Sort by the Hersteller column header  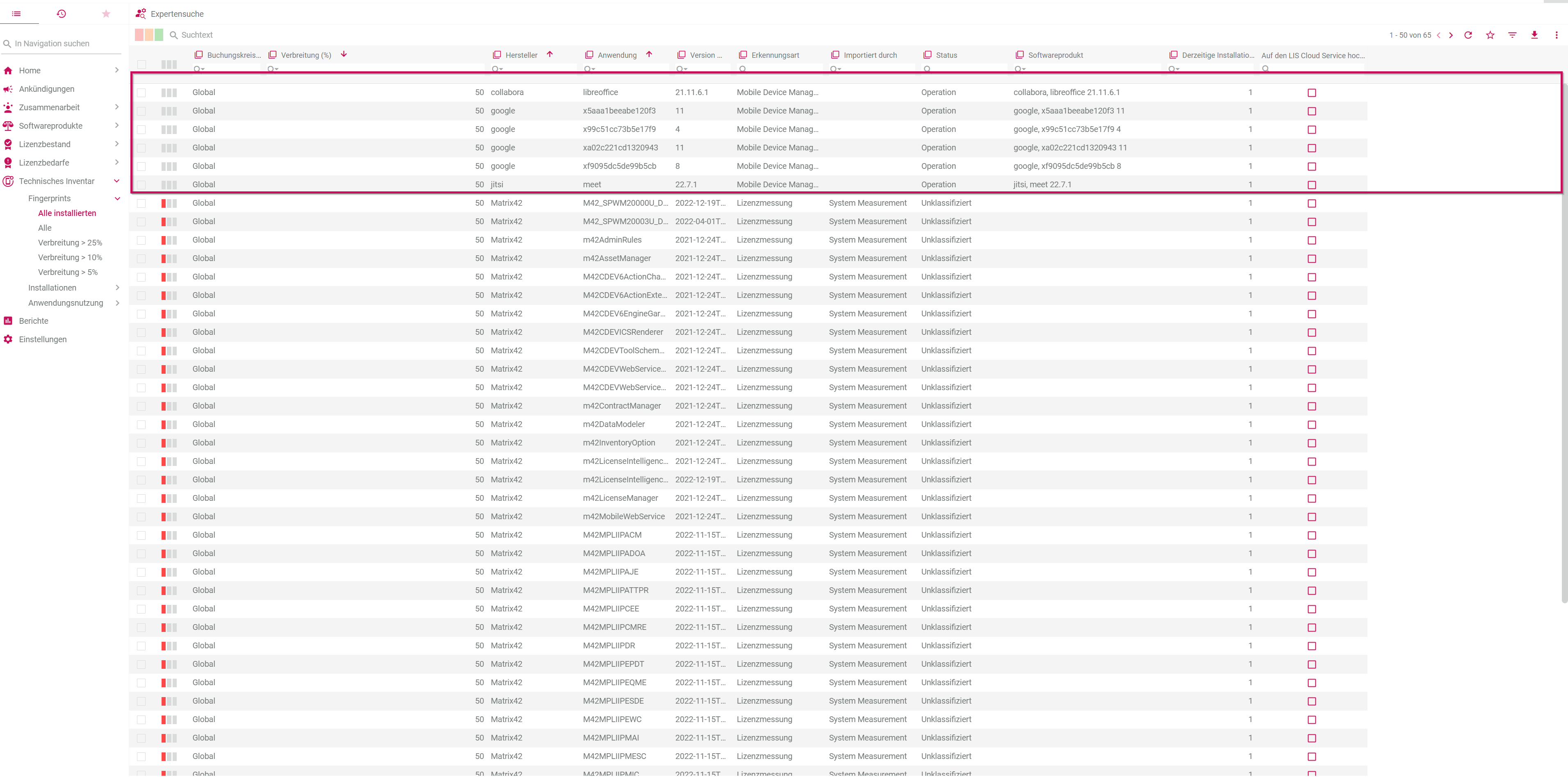(x=521, y=55)
